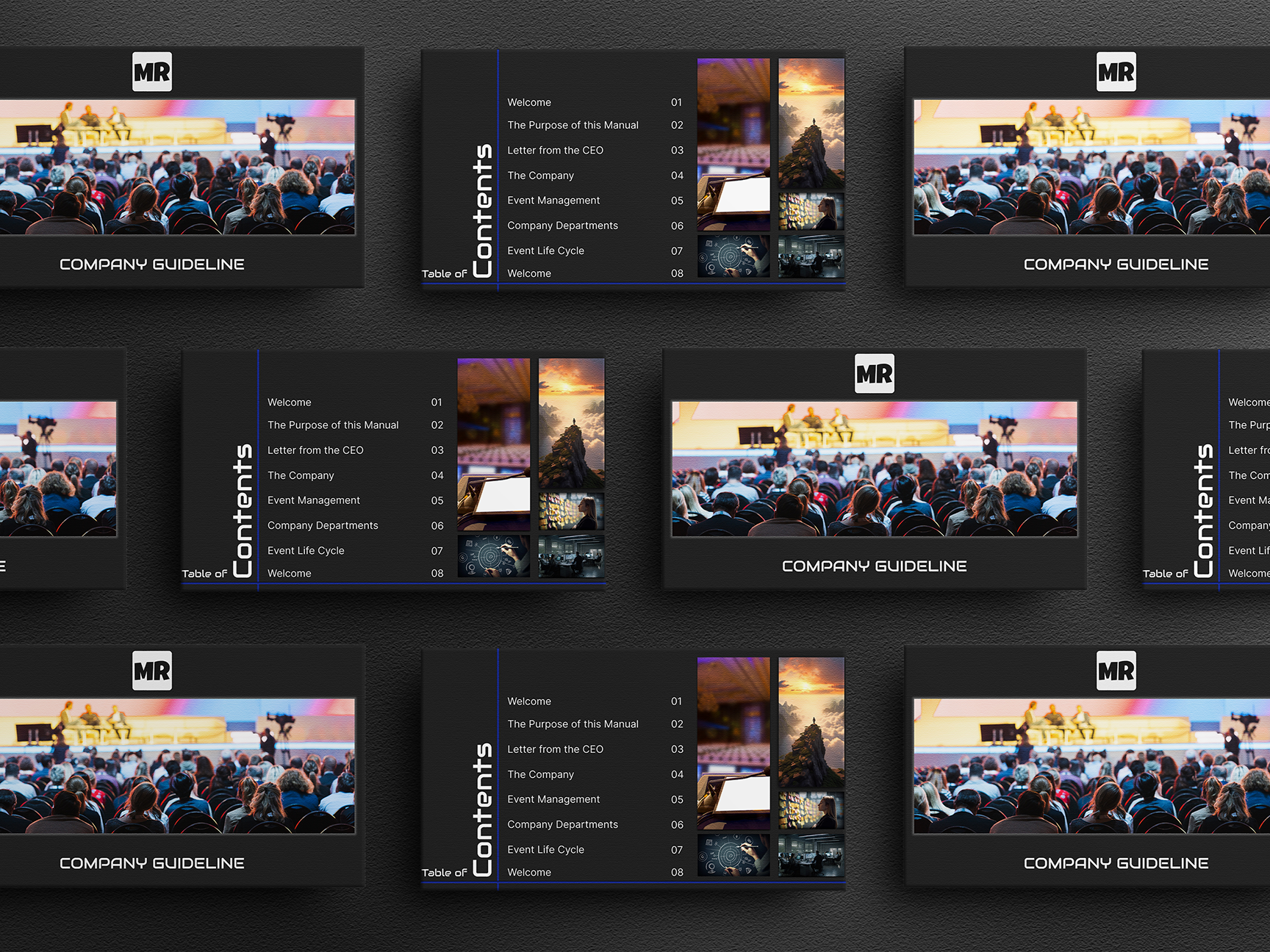The image size is (1270, 952).
Task: Select the truncated 'Event Ma' entry
Action: tap(1249, 500)
